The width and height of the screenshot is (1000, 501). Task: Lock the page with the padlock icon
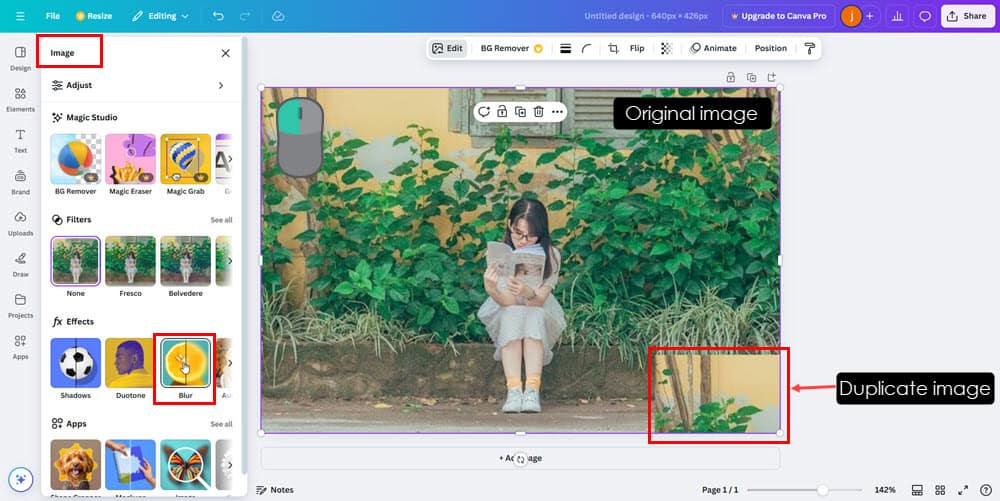tap(730, 77)
